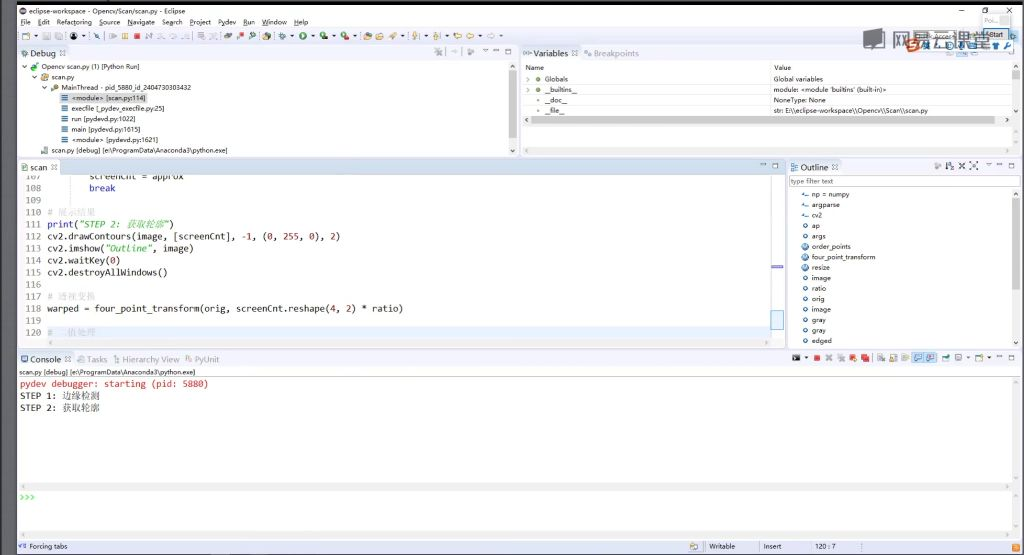Click the Pin Console icon
Image resolution: width=1024 pixels, height=555 pixels.
coord(945,358)
